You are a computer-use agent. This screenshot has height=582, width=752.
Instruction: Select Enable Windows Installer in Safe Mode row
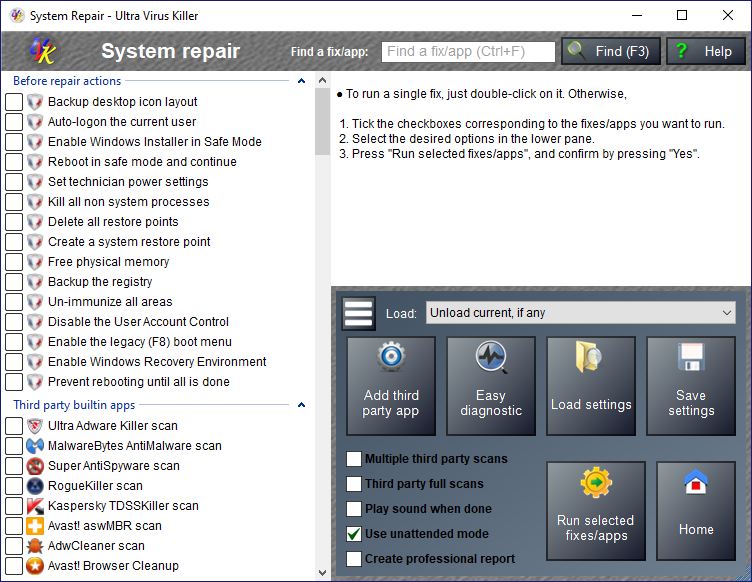click(x=155, y=142)
